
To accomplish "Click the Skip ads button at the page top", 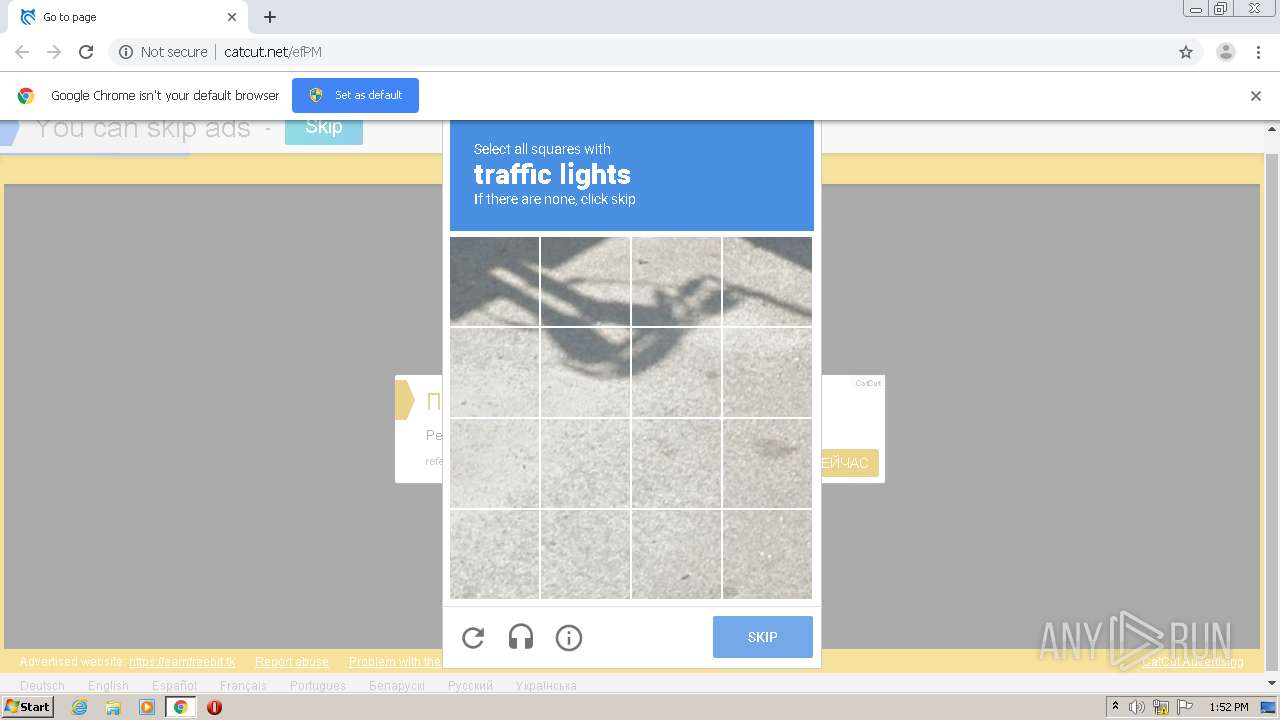I will [324, 128].
